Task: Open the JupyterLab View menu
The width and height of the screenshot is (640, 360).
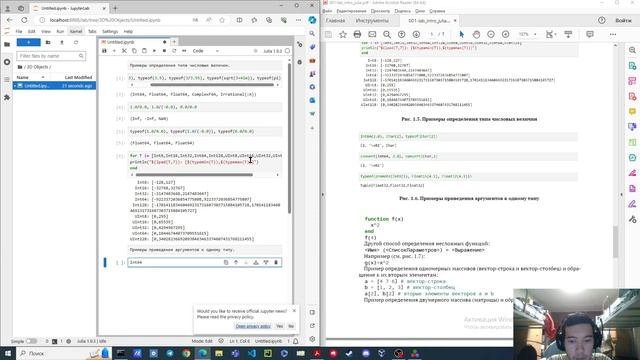Action: click(x=46, y=31)
